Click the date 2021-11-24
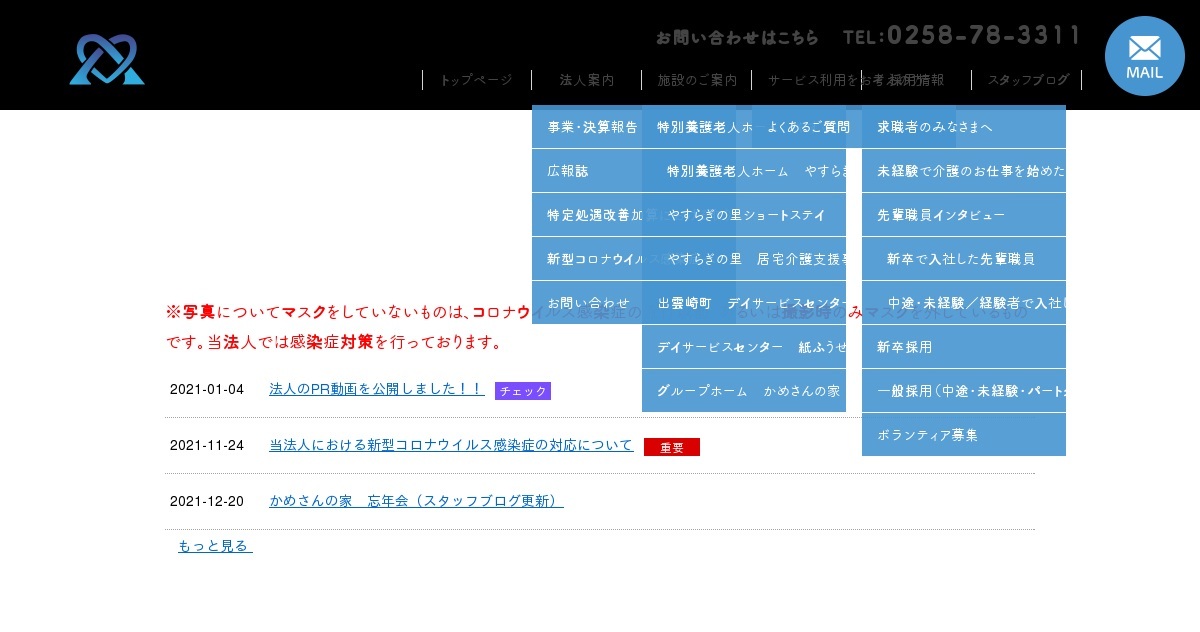The height and width of the screenshot is (632, 1200). tap(207, 445)
